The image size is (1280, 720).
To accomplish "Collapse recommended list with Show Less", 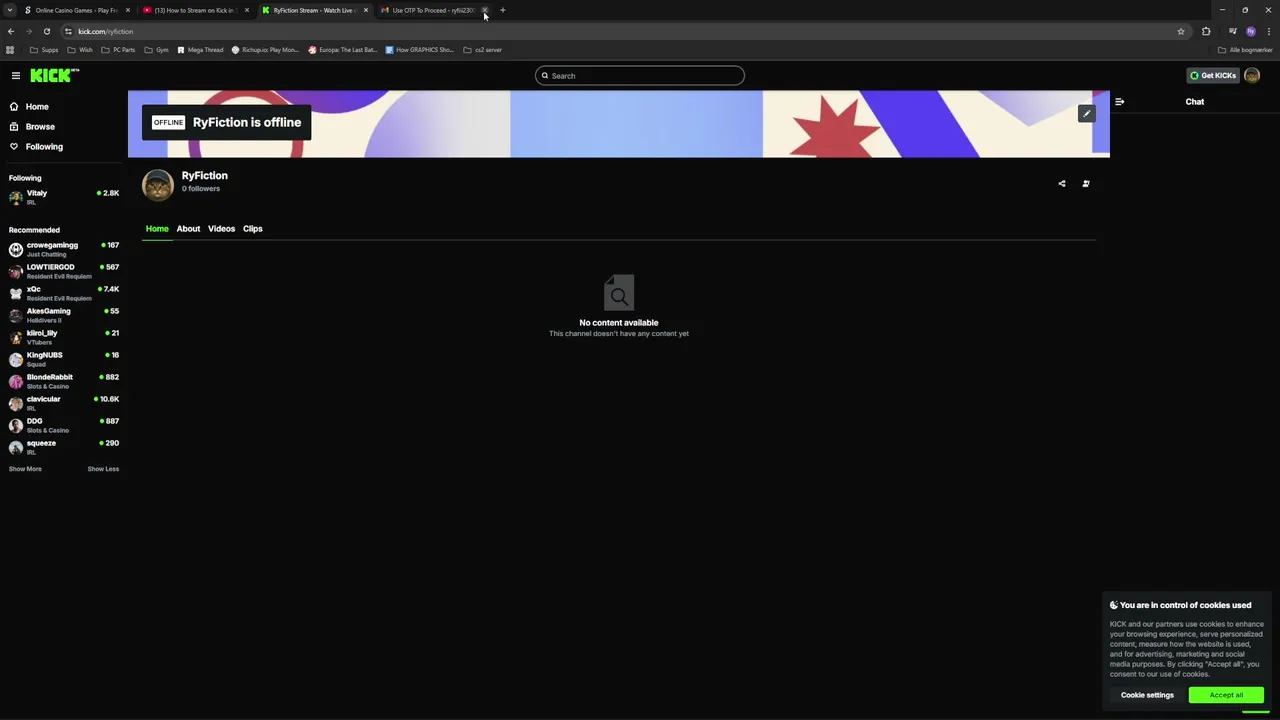I will pos(103,469).
